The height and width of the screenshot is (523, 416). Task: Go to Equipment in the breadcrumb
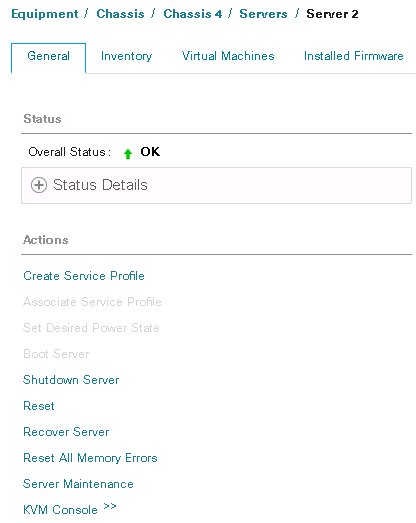point(45,14)
